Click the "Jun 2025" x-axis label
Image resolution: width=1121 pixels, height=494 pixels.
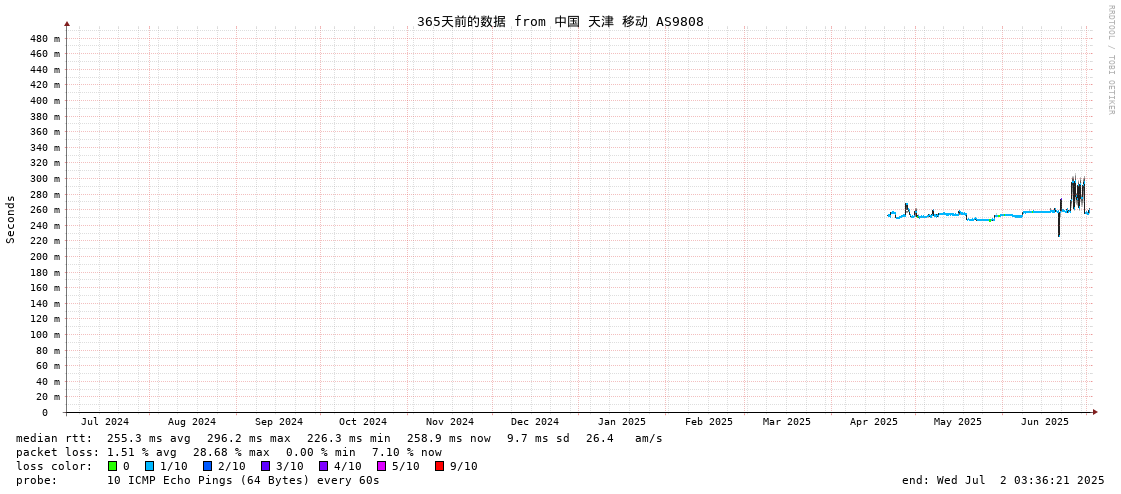[1045, 422]
